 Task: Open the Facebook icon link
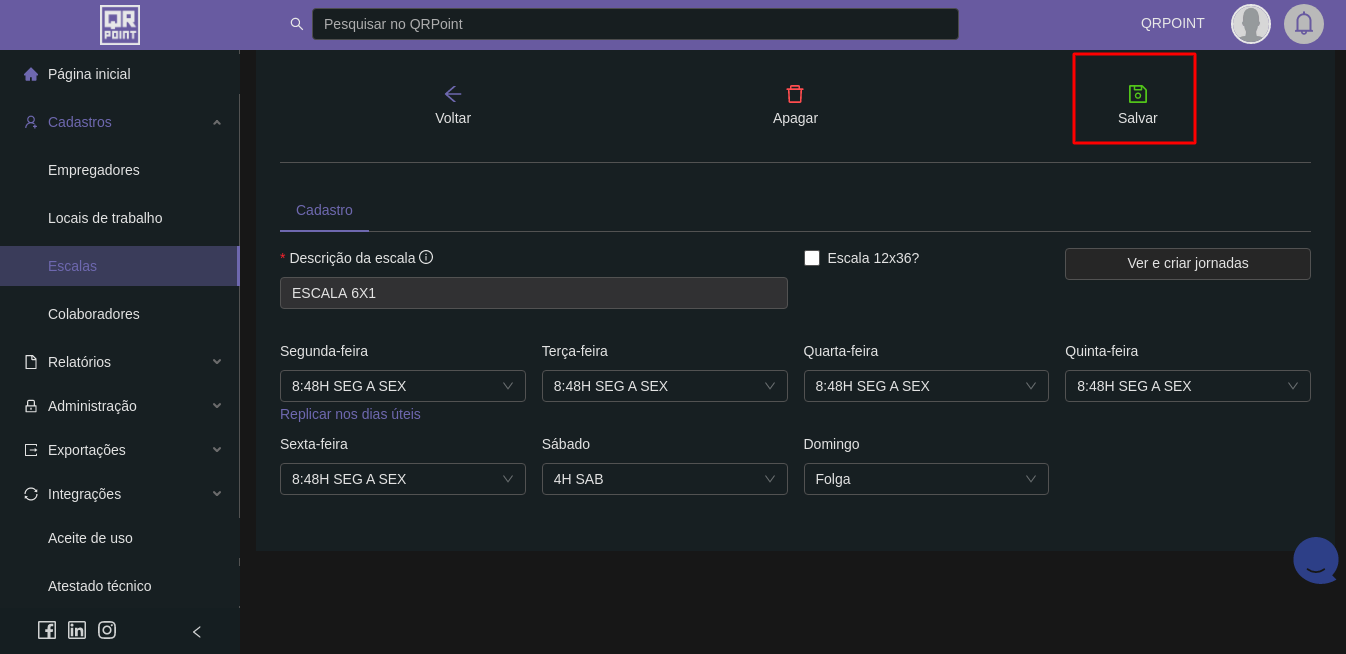(47, 630)
